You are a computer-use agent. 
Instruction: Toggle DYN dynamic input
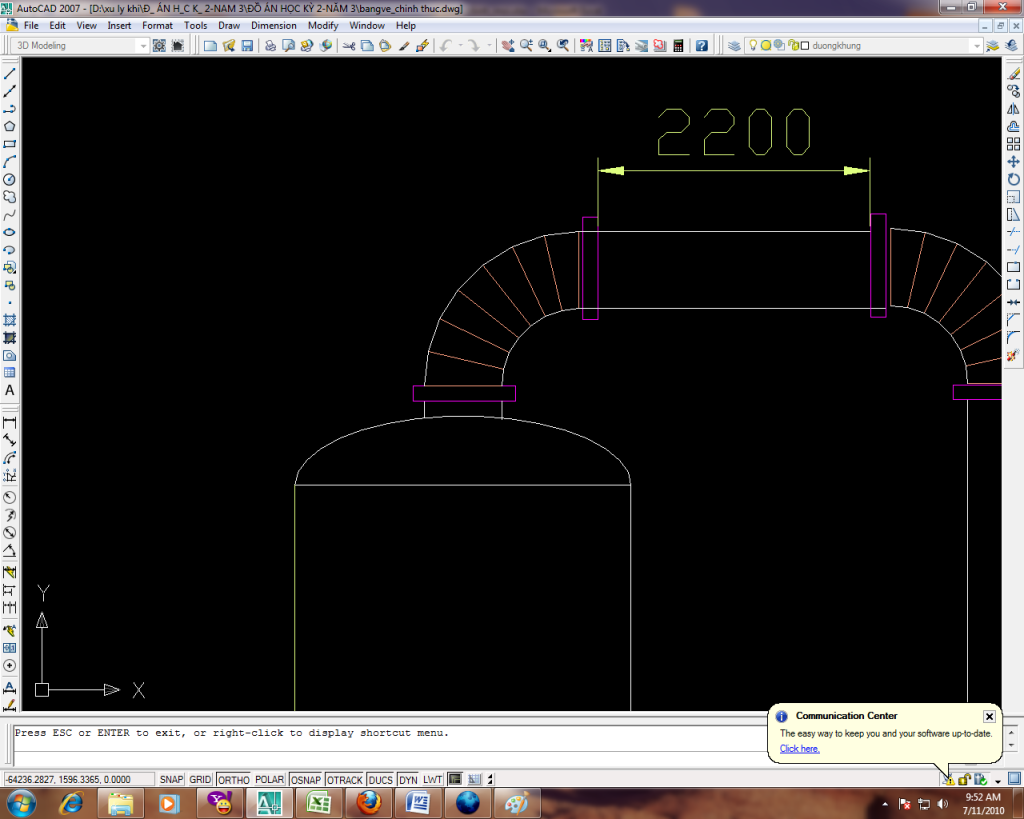408,779
